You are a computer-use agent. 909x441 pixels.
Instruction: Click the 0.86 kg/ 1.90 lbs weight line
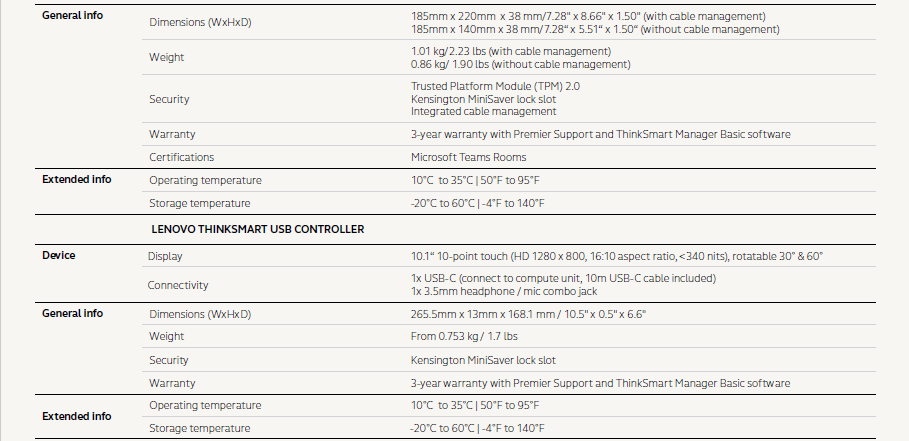pyautogui.click(x=520, y=64)
